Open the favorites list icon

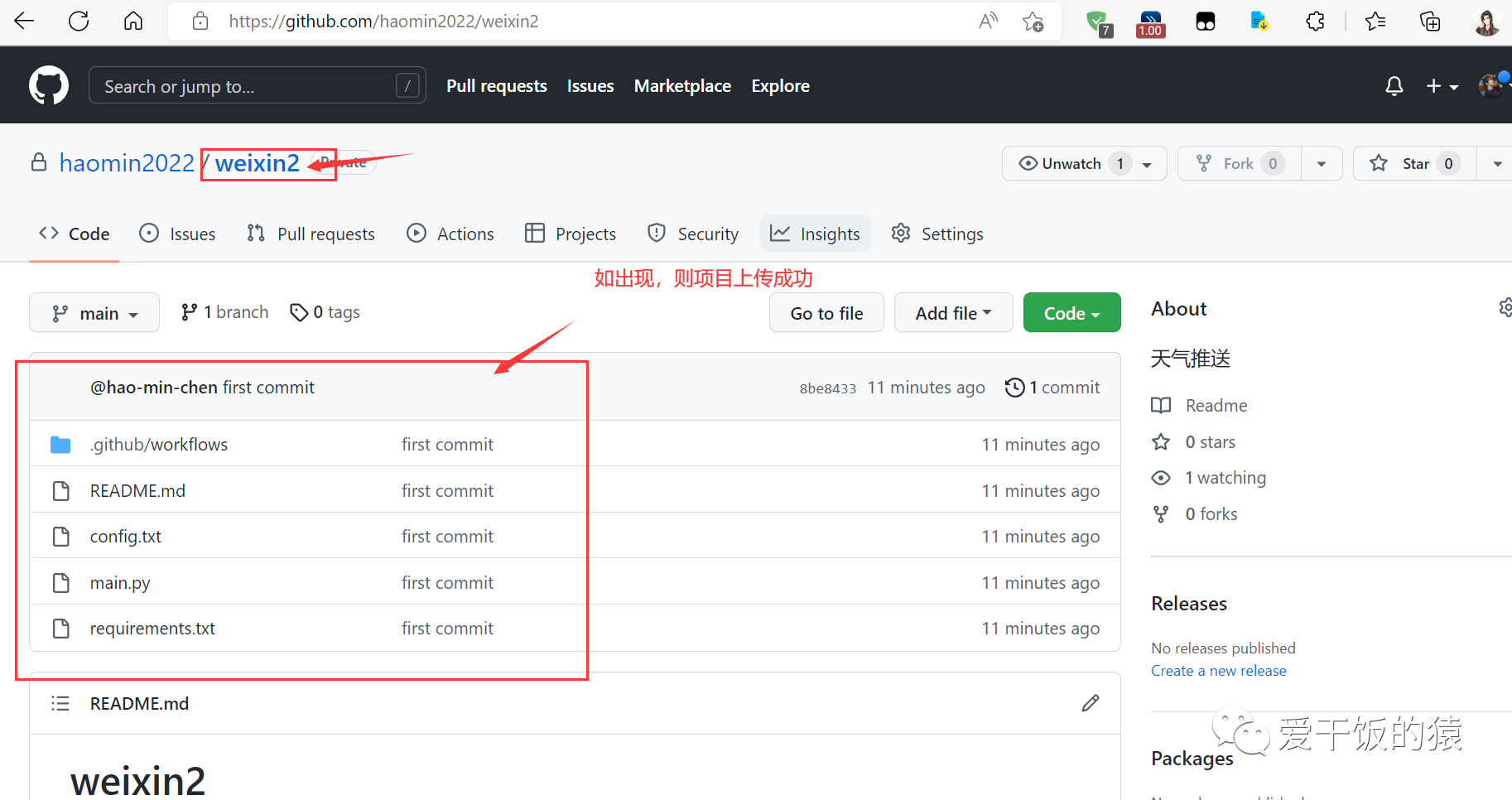[x=1375, y=22]
